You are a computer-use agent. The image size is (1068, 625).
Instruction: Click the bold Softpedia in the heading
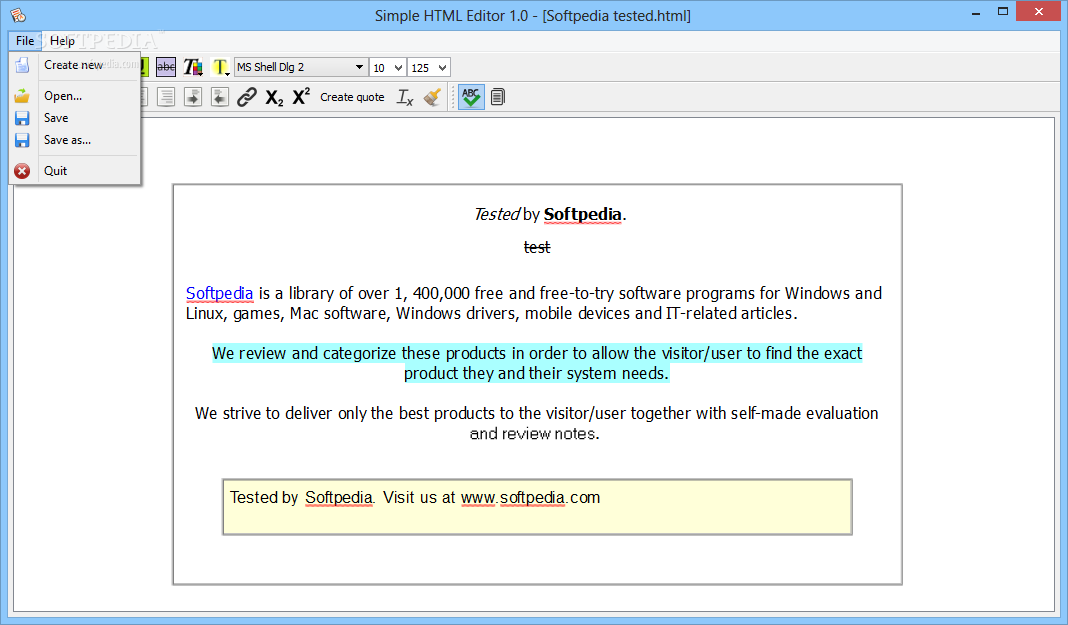(x=582, y=214)
